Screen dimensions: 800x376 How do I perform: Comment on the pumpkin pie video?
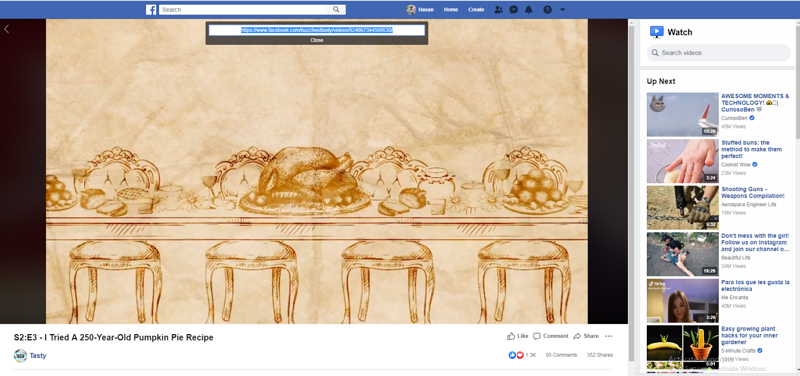(x=551, y=336)
